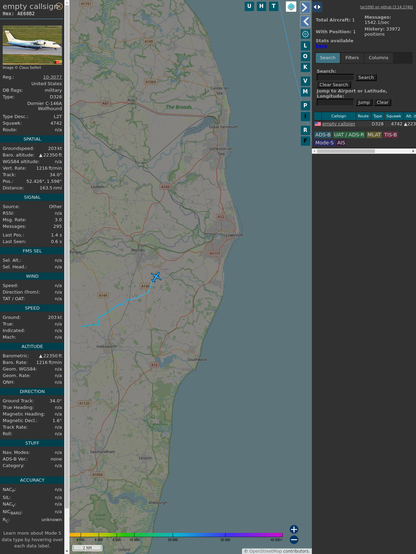Toggle the L labels button
This screenshot has width=416, height=554.
click(305, 46)
